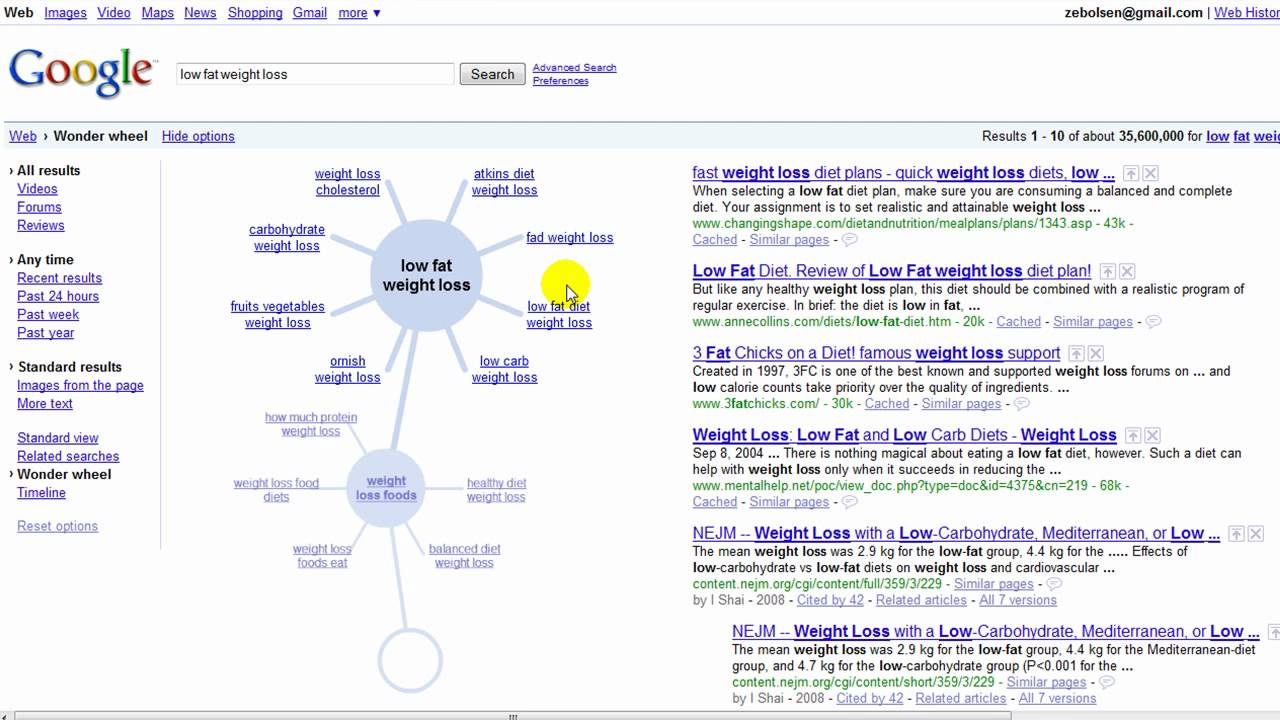The height and width of the screenshot is (720, 1280).
Task: Open Maps in the top navigation
Action: 158,13
